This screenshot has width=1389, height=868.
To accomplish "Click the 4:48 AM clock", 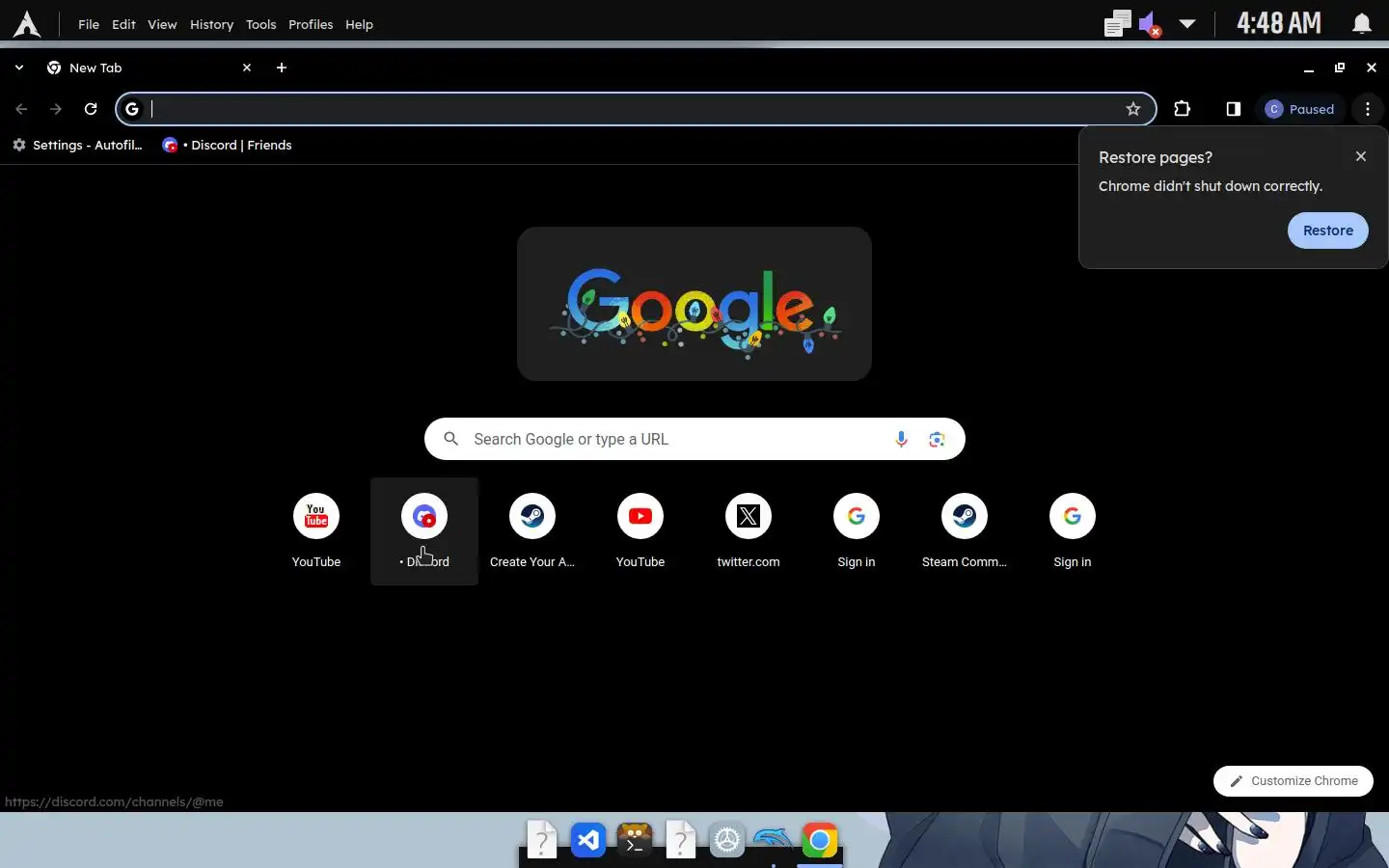I will point(1278,23).
